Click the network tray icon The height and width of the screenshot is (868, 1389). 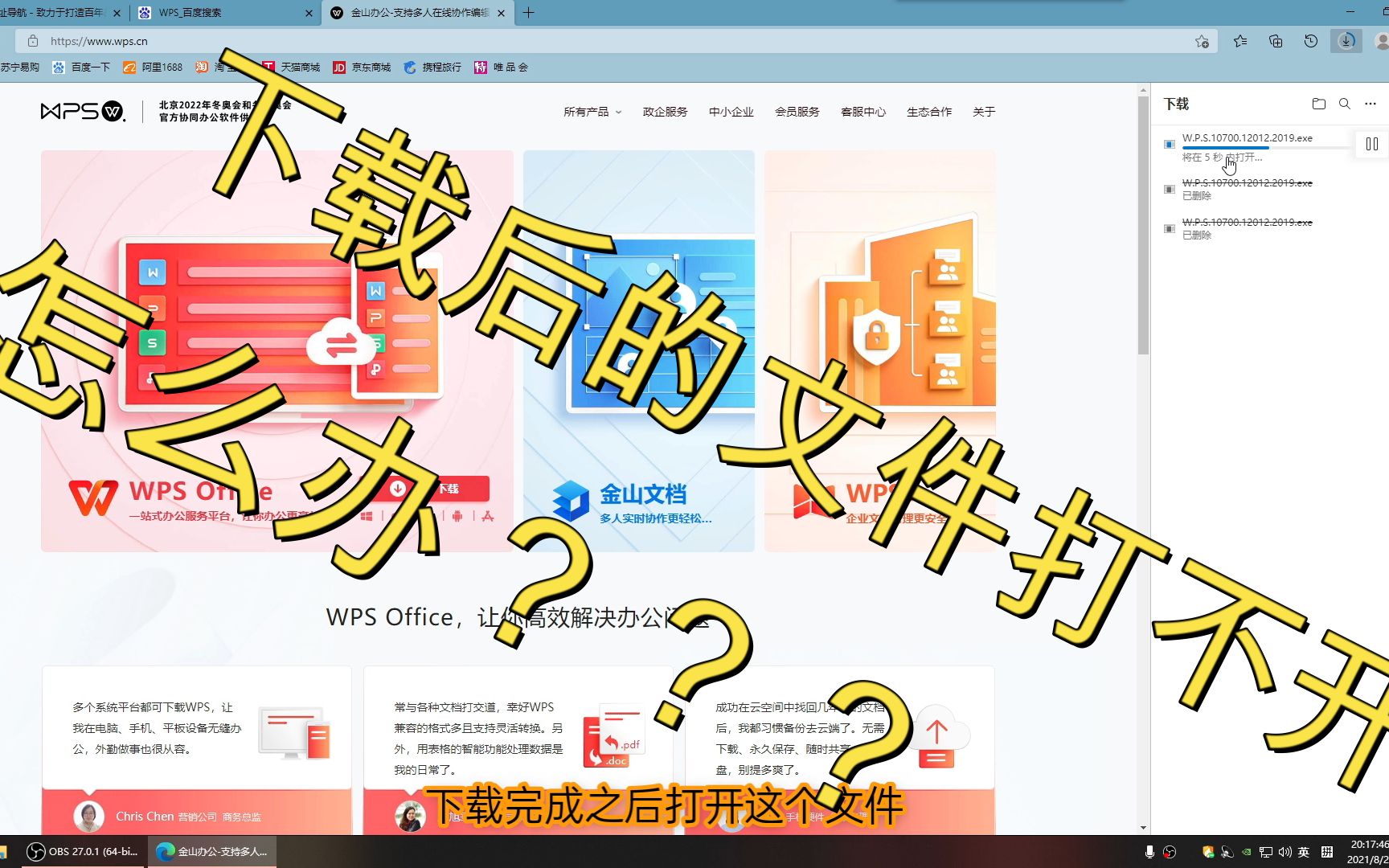coord(1266,852)
